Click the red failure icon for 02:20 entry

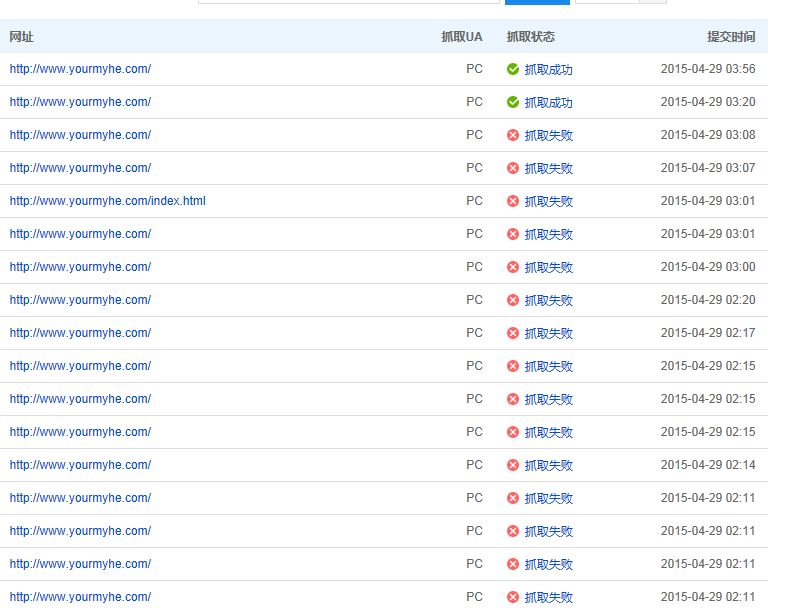[x=513, y=300]
